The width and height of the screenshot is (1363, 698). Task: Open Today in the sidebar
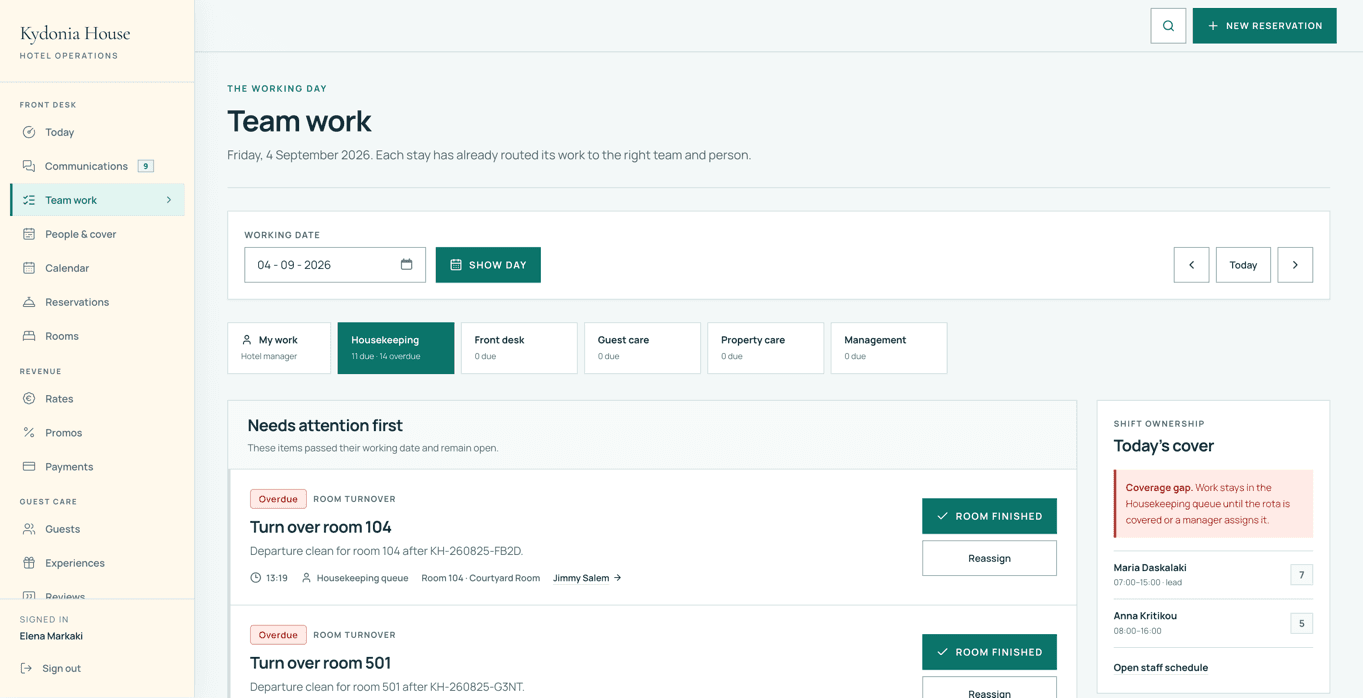coord(97,132)
